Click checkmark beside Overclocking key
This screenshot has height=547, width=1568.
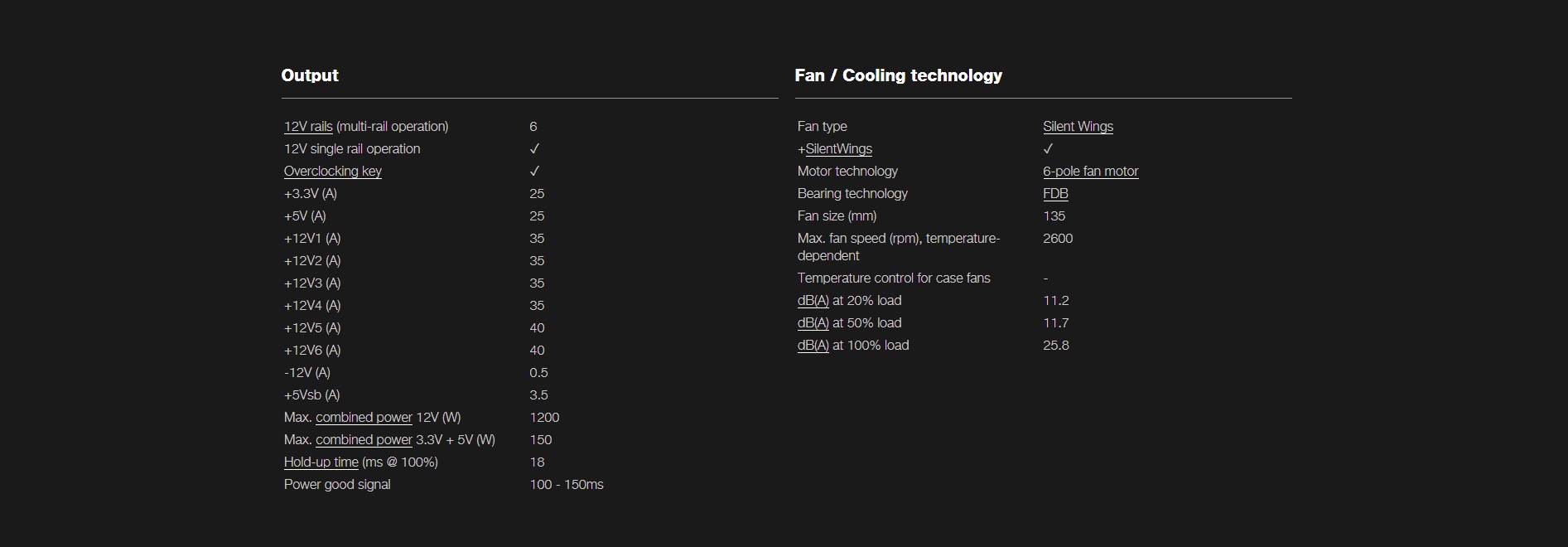[534, 172]
